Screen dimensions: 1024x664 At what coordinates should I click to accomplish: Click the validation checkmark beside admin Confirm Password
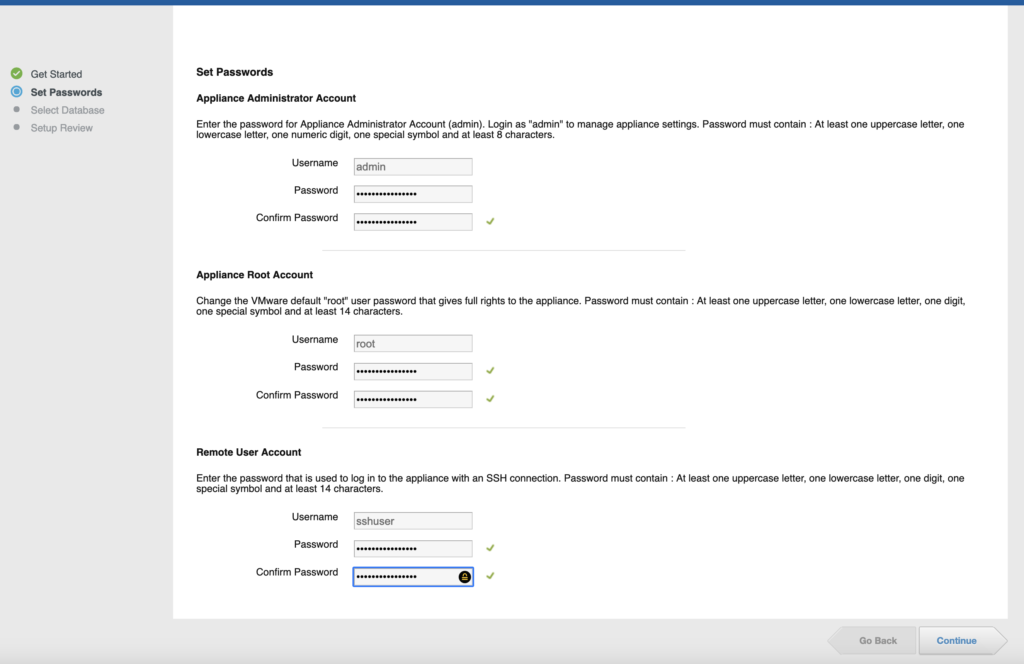[490, 221]
